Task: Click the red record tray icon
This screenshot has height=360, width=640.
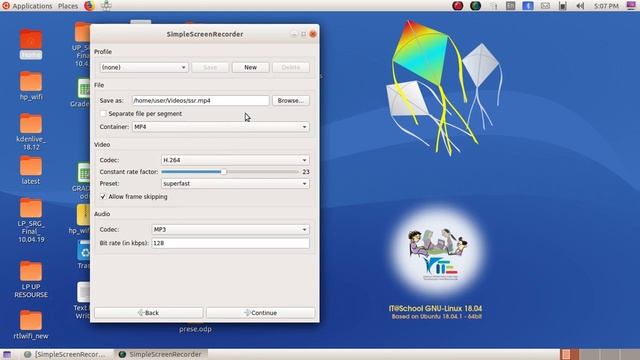Action: click(458, 6)
